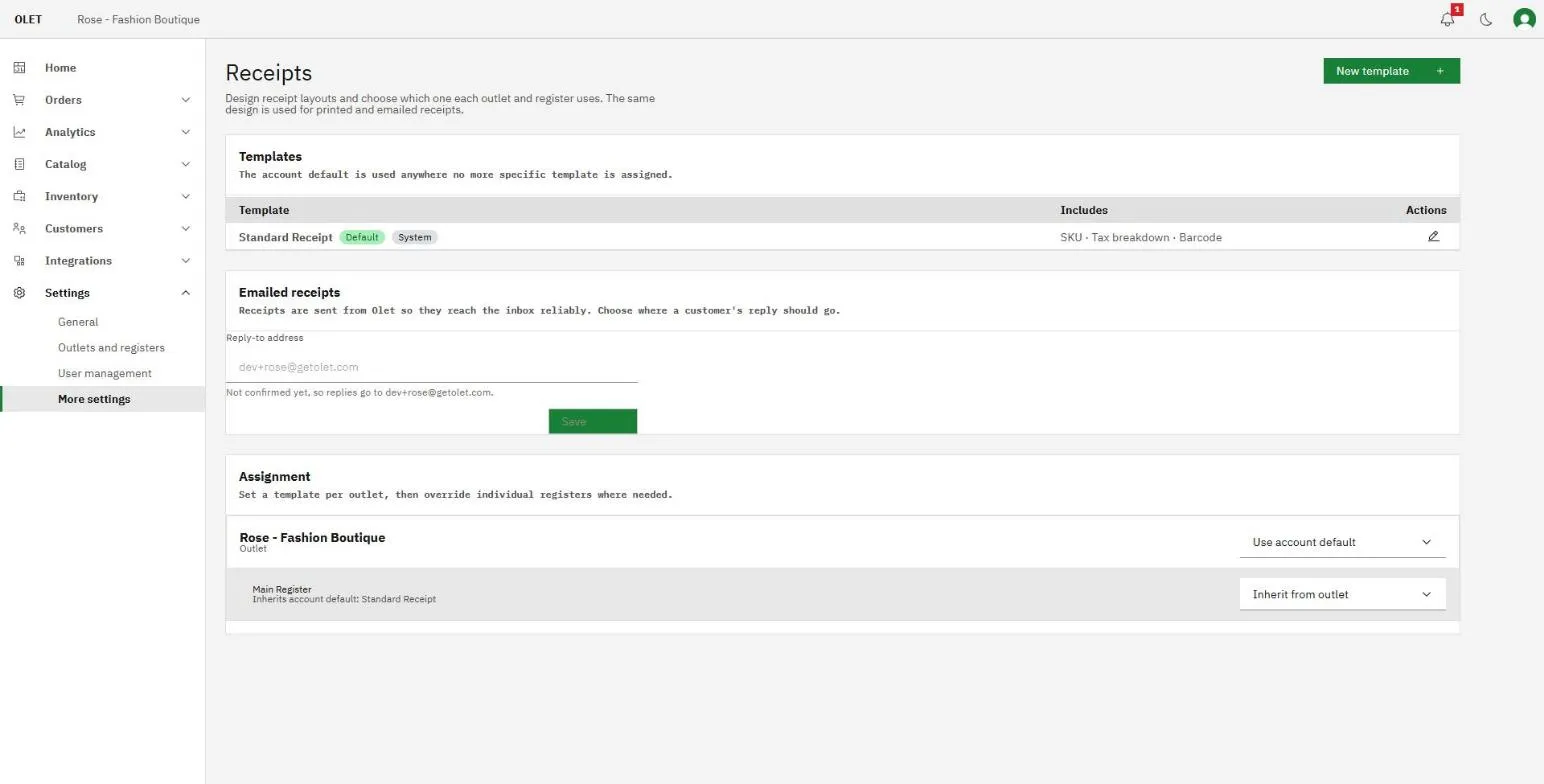Click the Analytics chart icon

(x=19, y=132)
